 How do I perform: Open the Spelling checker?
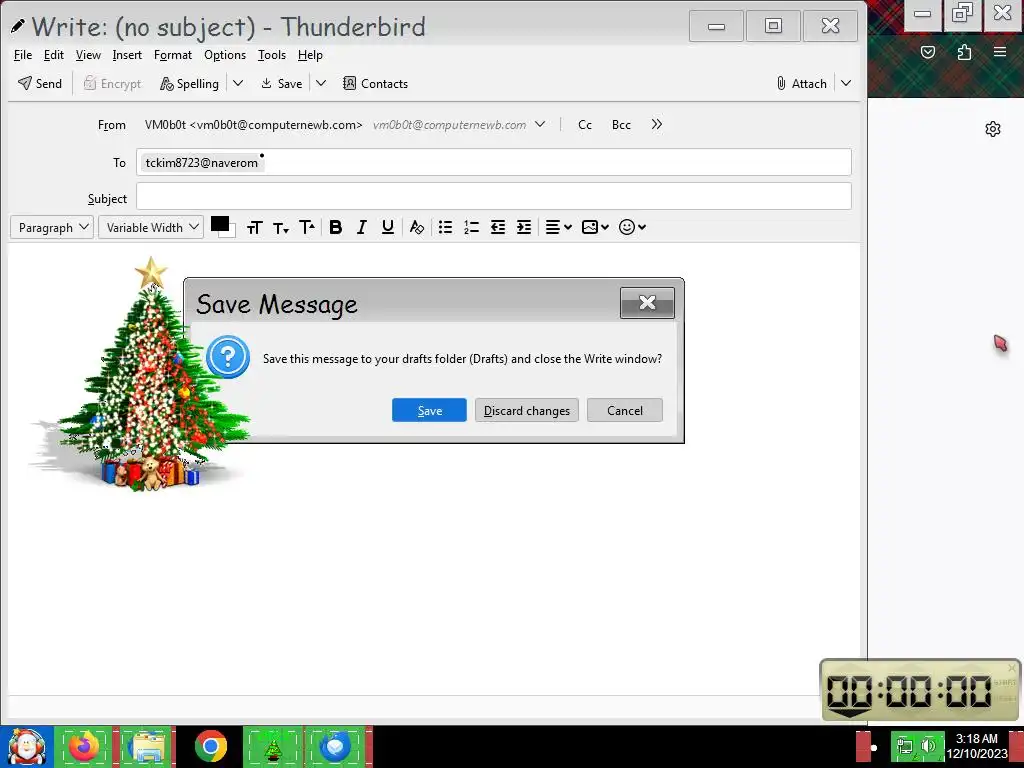tap(189, 84)
